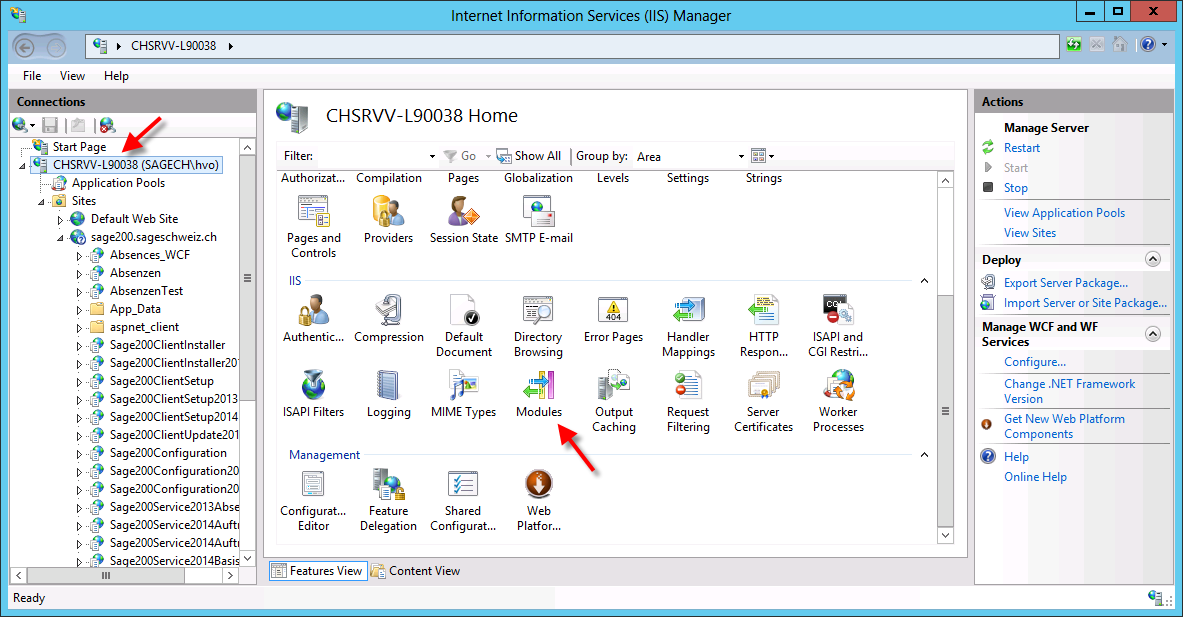This screenshot has height=617, width=1183.
Task: Open the Web Platform Installer icon
Action: pos(539,500)
